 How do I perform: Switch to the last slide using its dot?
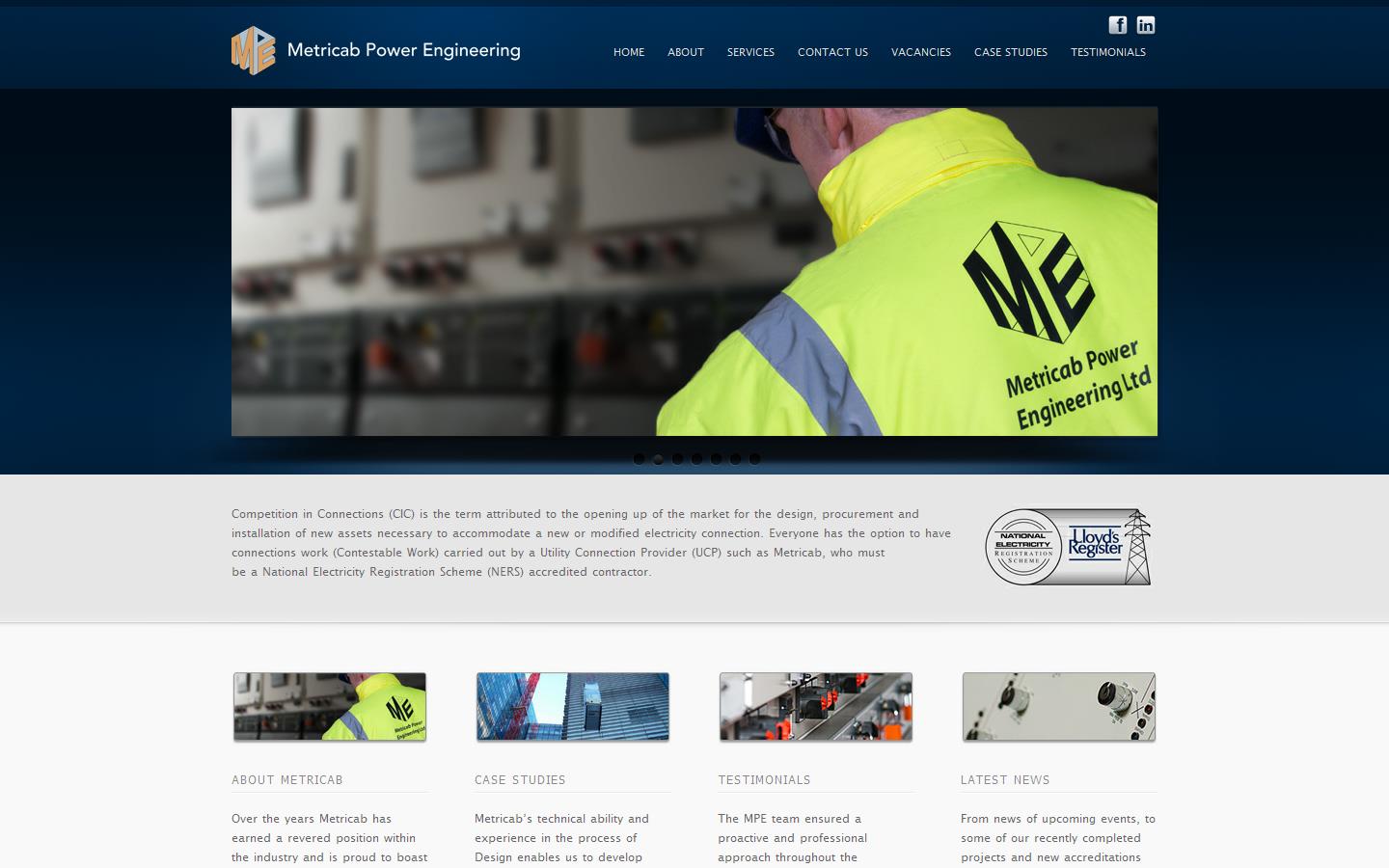pyautogui.click(x=754, y=460)
